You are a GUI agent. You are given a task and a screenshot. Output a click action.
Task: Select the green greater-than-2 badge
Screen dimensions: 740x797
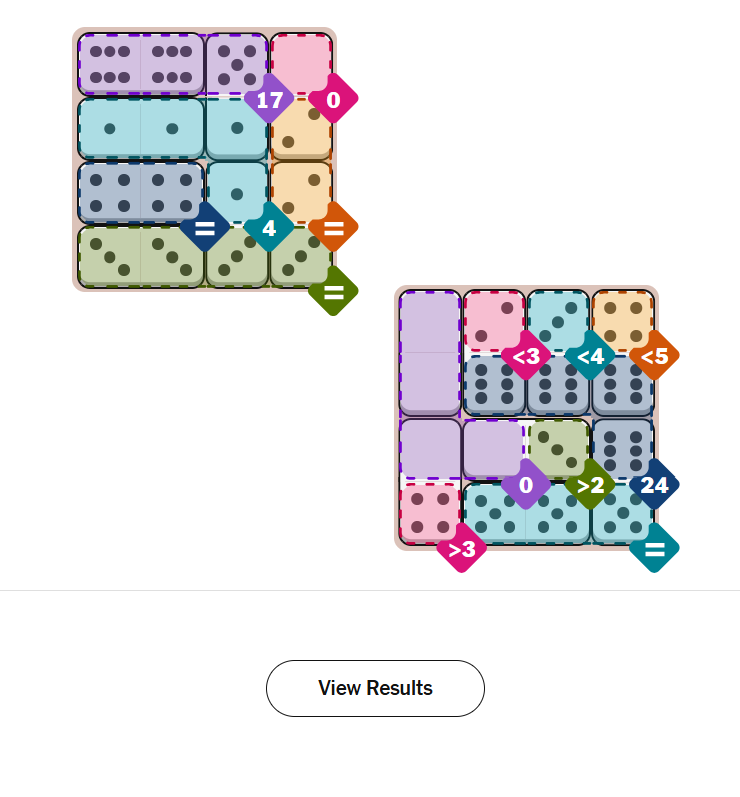point(590,485)
